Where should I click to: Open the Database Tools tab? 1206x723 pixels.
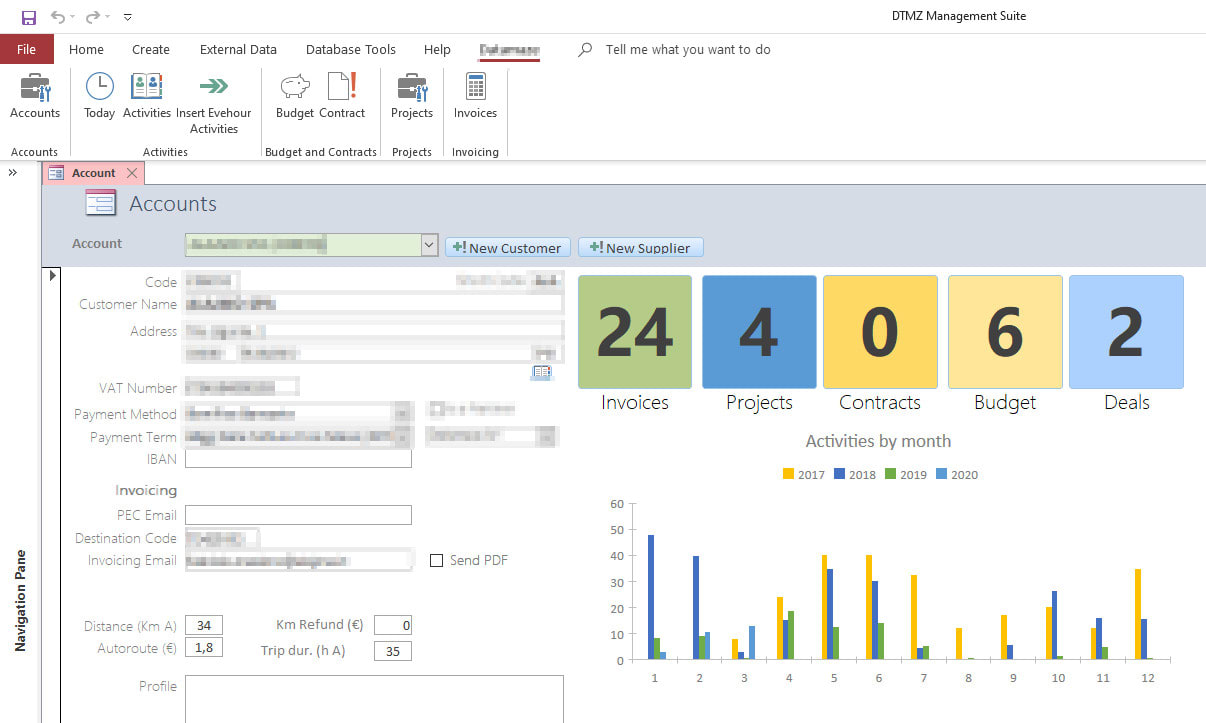click(x=351, y=49)
